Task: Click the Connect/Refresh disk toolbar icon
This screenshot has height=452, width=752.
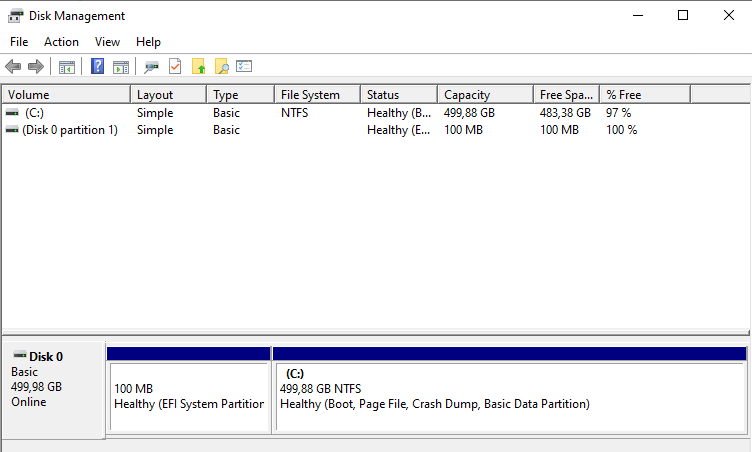Action: pos(151,67)
